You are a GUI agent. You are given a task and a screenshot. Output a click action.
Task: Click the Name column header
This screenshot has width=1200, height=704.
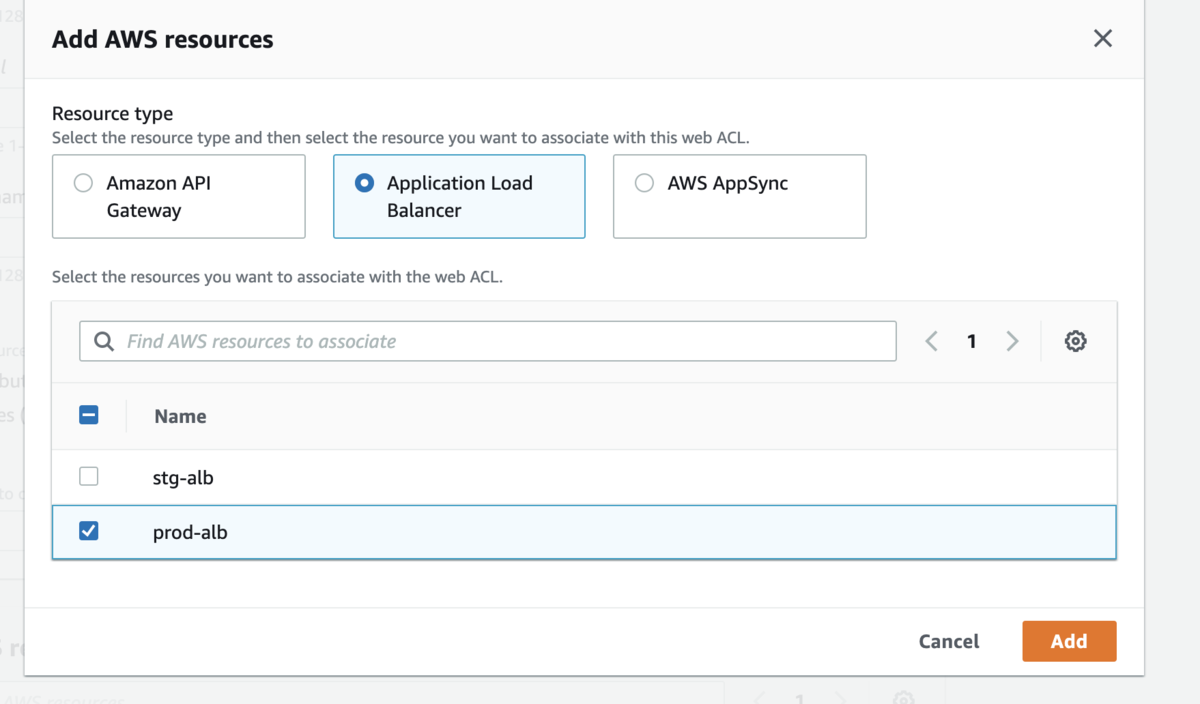pos(180,417)
